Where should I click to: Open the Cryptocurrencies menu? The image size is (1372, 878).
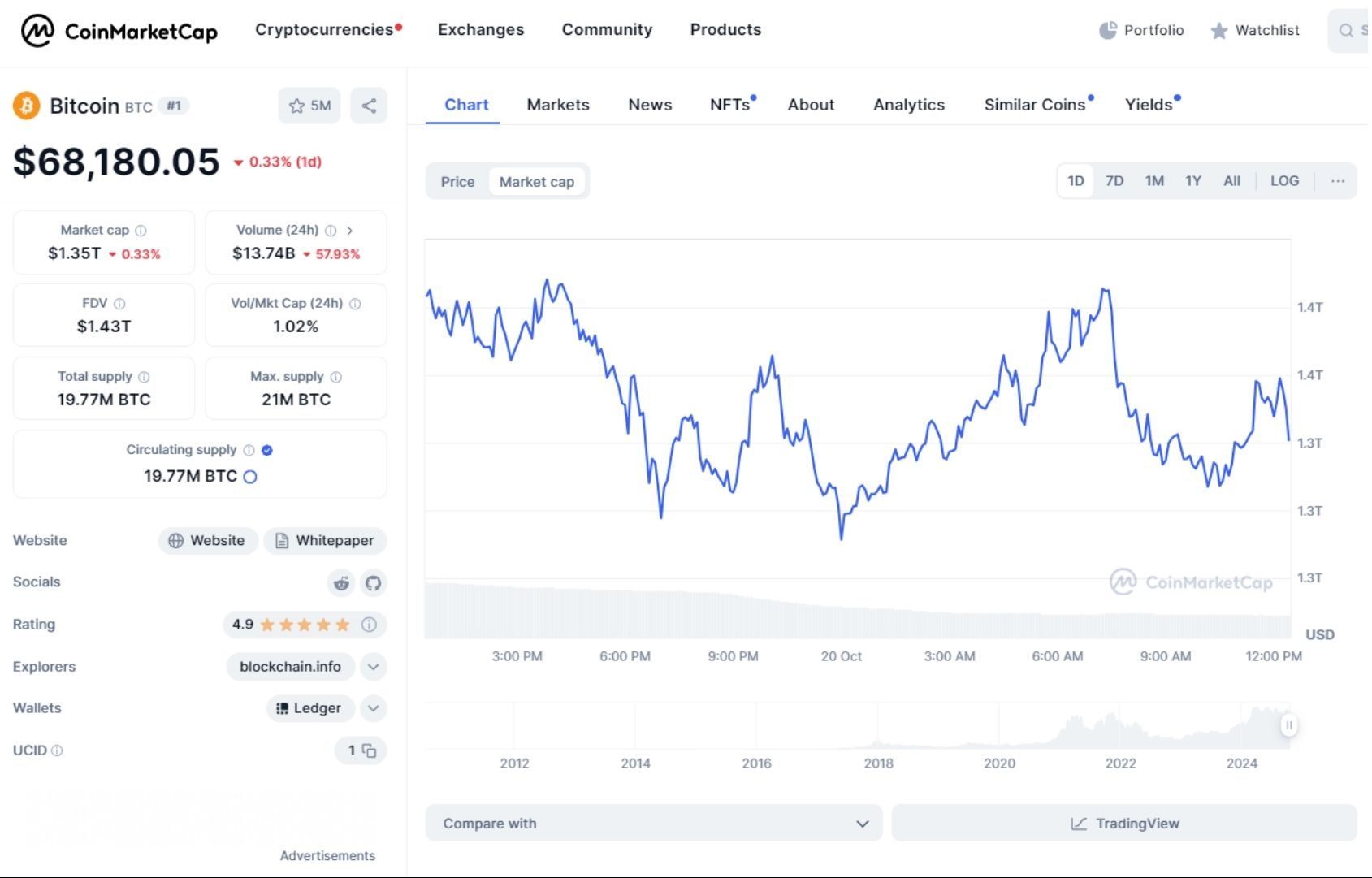[x=322, y=29]
